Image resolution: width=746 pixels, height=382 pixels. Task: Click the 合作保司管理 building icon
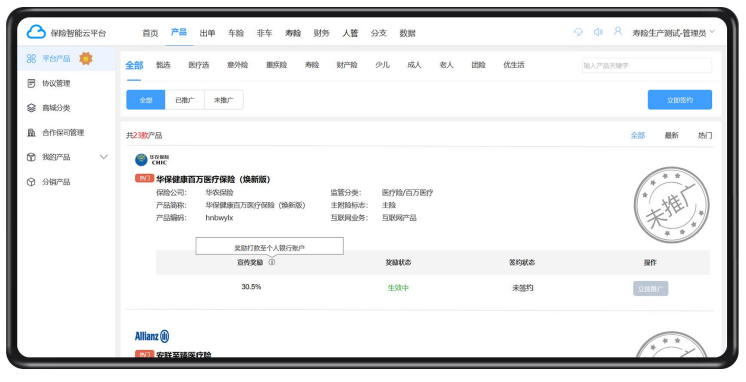[31, 133]
